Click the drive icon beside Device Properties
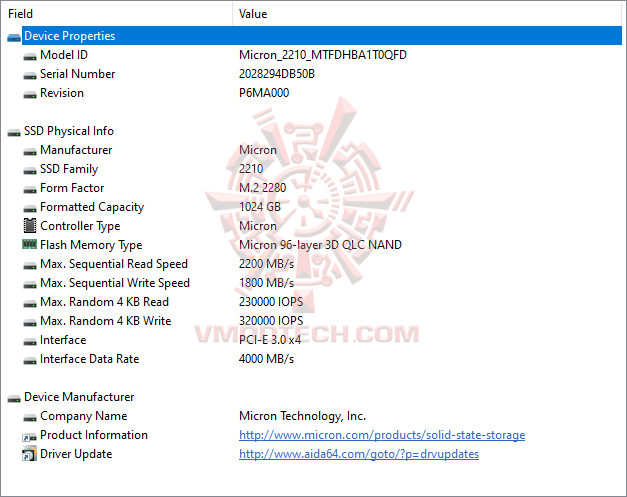627x497 pixels. pyautogui.click(x=14, y=38)
